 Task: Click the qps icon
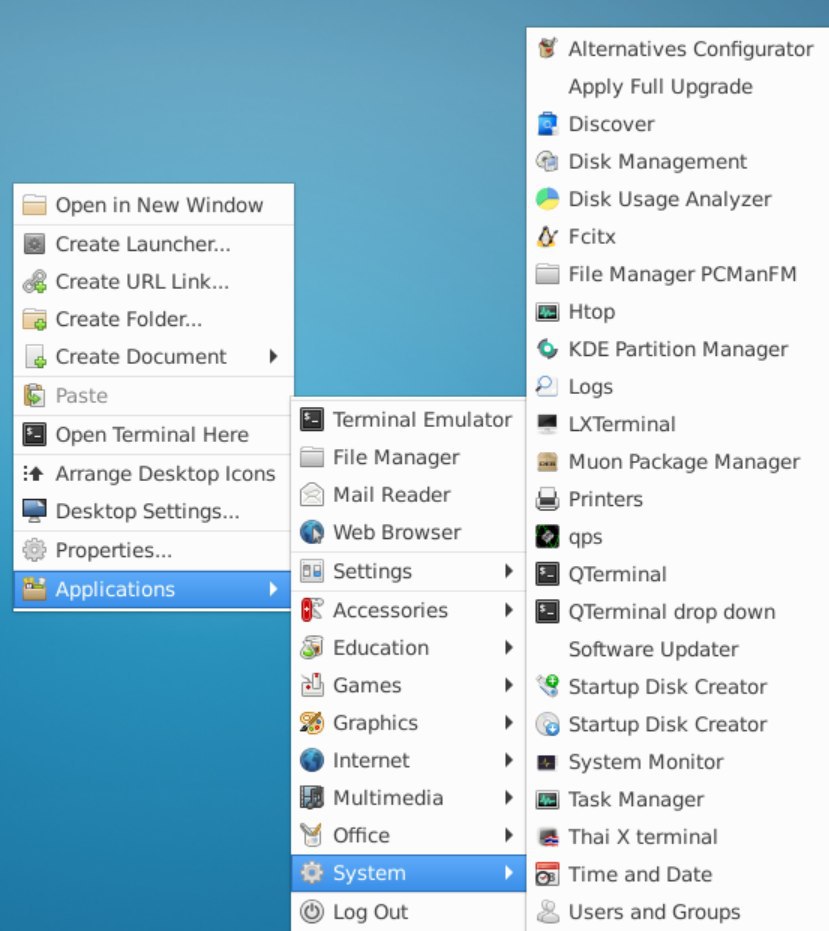click(547, 537)
